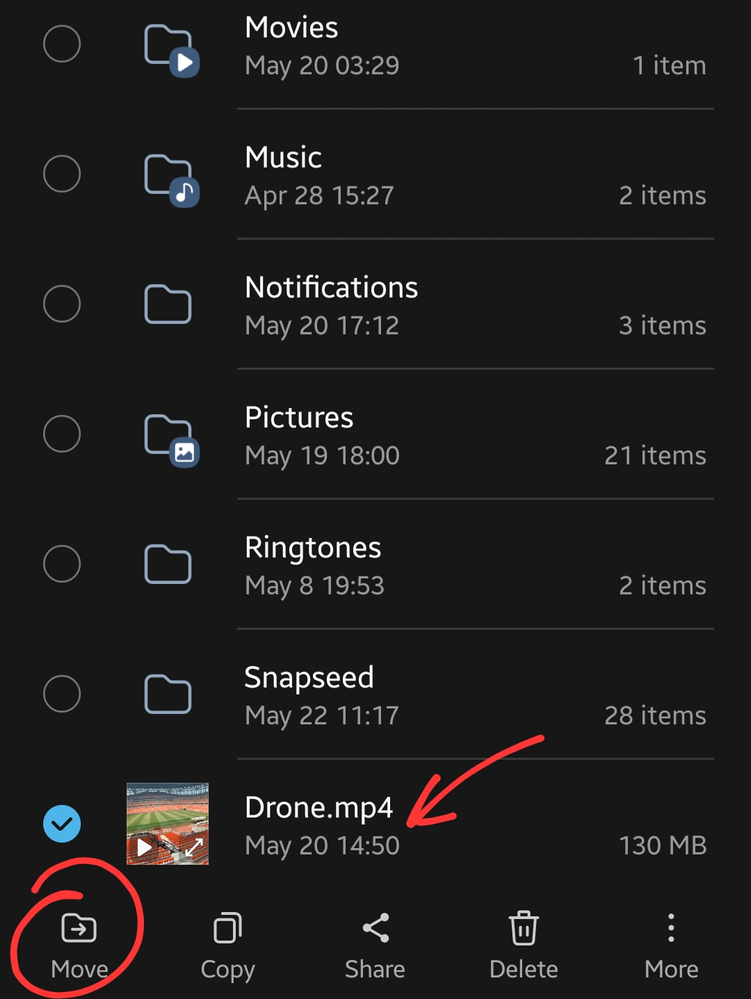Tap the Share icon
751x999 pixels.
point(375,928)
